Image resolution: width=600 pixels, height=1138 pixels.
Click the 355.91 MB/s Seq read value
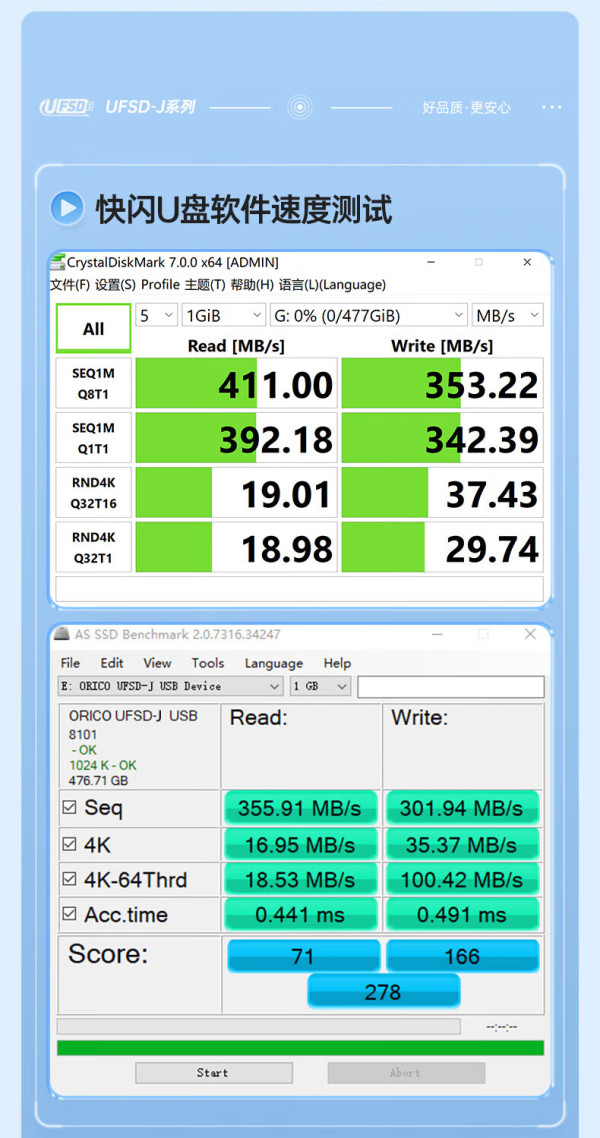[301, 808]
